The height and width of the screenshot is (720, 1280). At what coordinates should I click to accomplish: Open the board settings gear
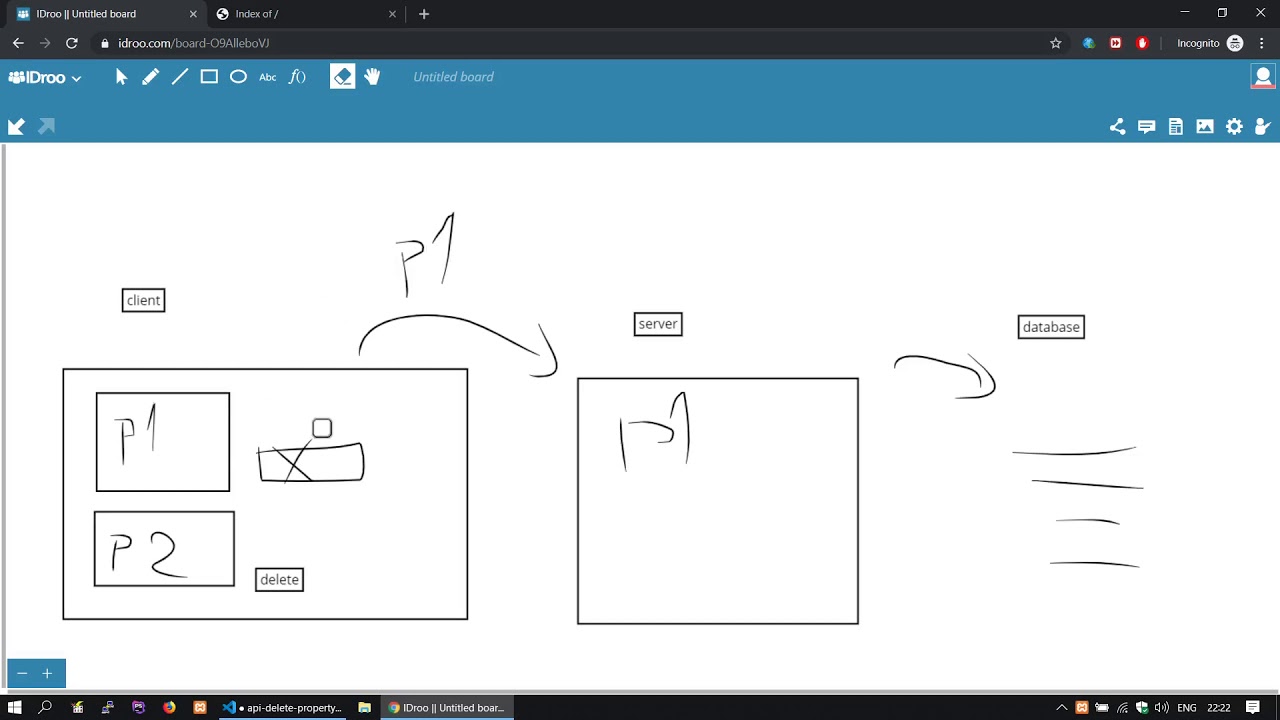[x=1235, y=126]
